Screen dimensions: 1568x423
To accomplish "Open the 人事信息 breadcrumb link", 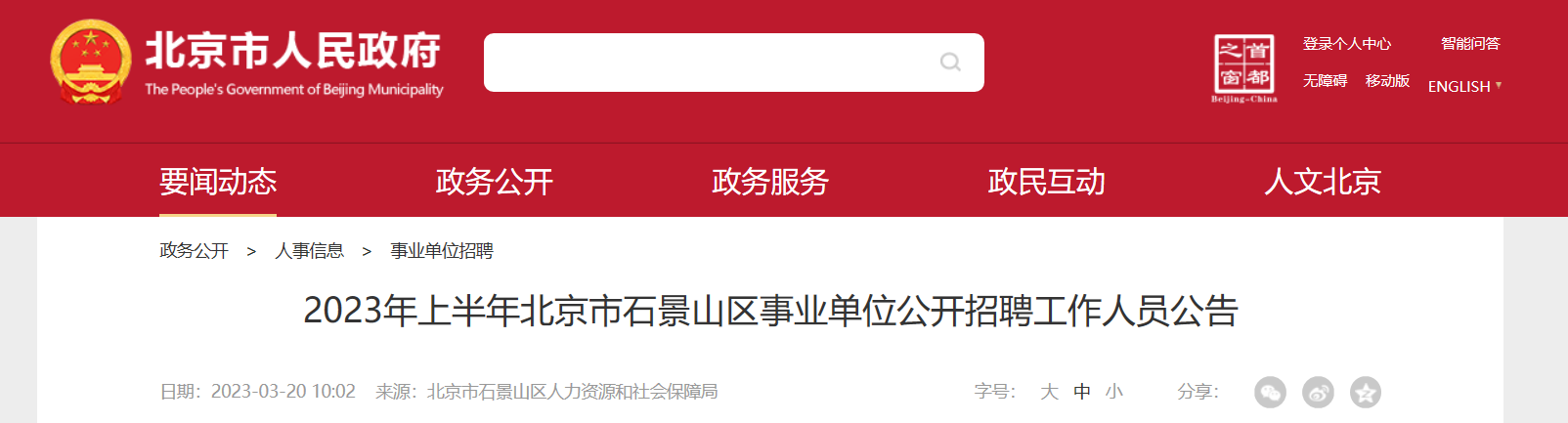I will [x=309, y=251].
